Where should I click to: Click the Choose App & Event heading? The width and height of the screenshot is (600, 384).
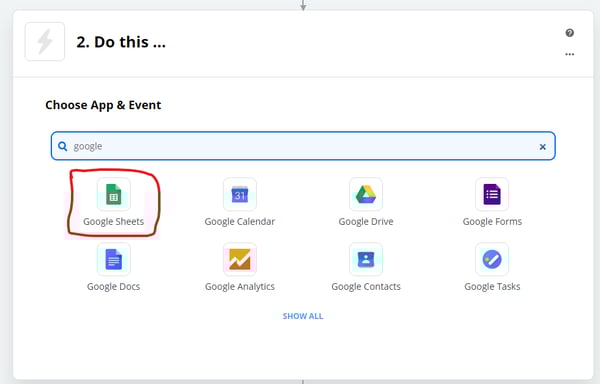click(x=103, y=105)
